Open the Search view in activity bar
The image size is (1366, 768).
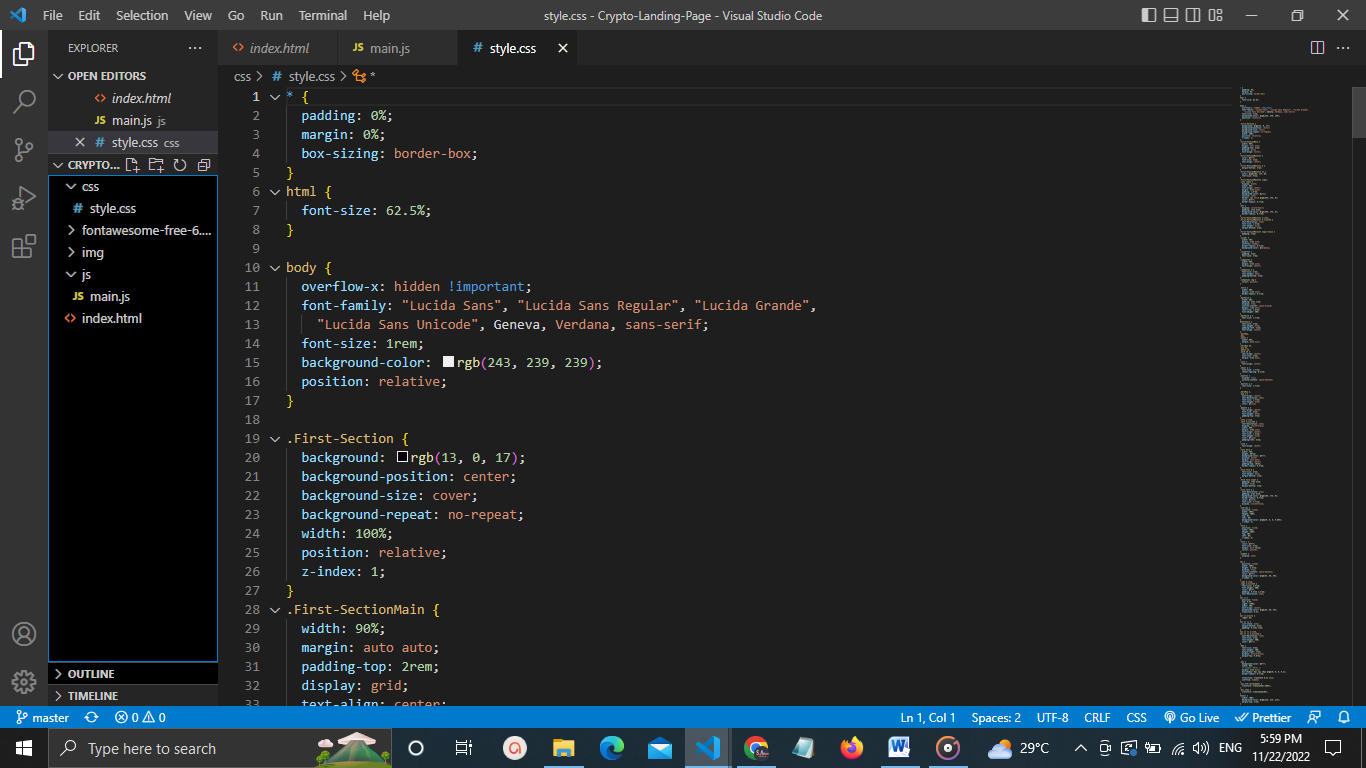(x=24, y=102)
